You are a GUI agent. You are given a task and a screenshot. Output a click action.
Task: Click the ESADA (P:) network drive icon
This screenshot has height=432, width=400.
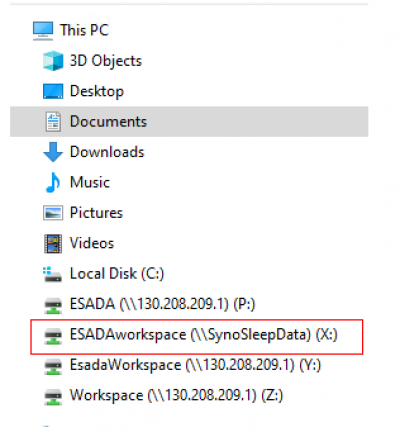(53, 305)
